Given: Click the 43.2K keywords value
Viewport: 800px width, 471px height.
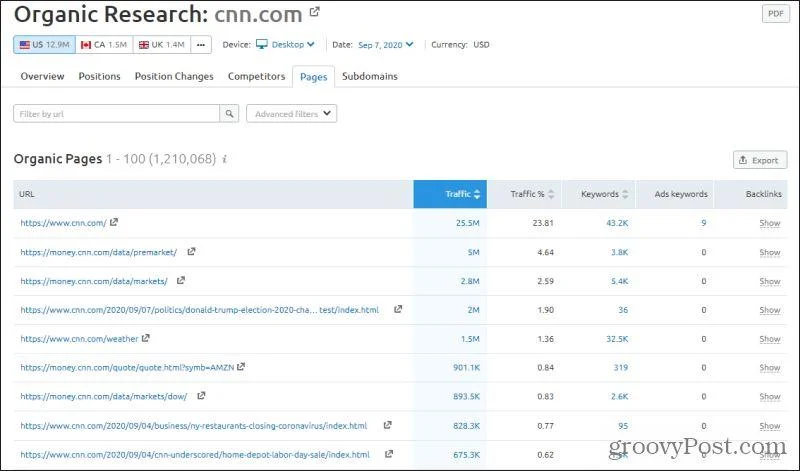Looking at the screenshot, I should [x=617, y=223].
